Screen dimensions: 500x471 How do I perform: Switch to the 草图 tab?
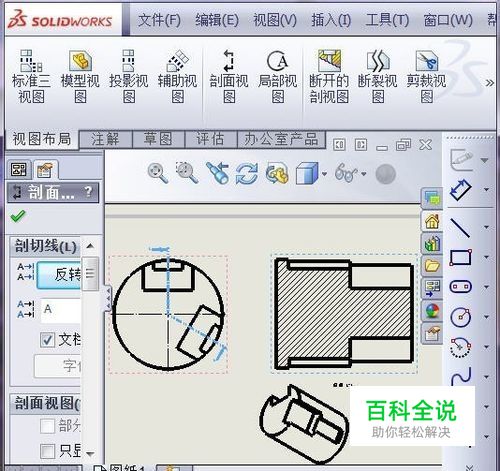coord(158,139)
